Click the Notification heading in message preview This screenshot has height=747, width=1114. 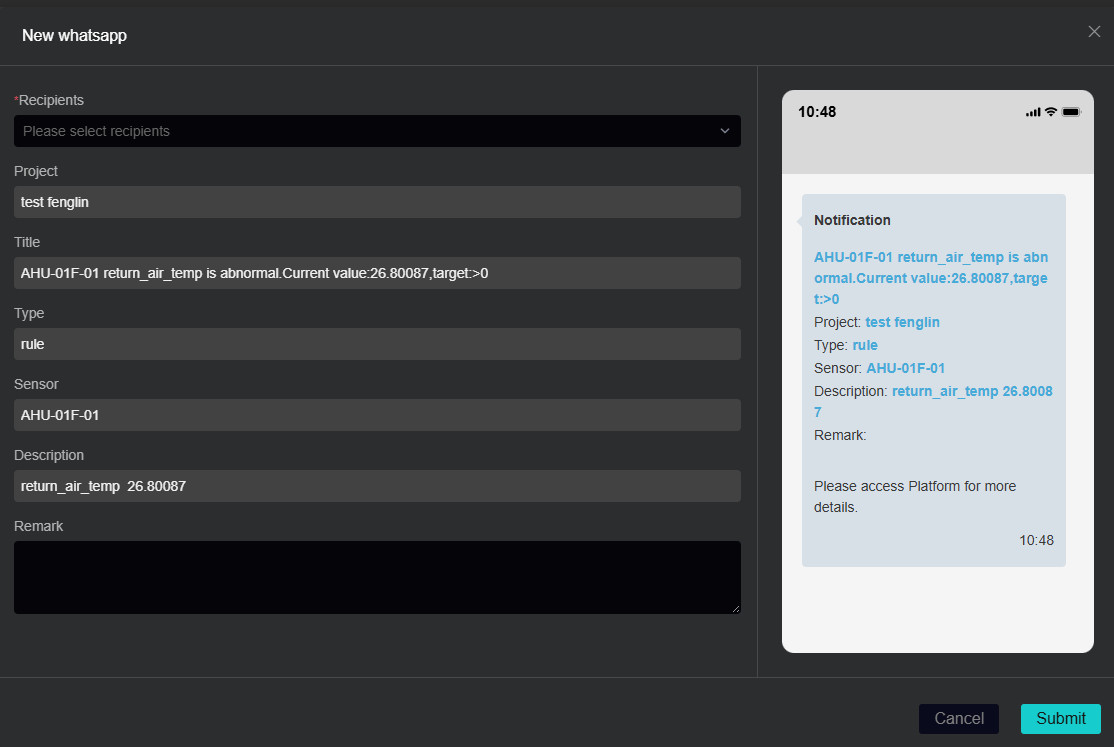pyautogui.click(x=852, y=220)
